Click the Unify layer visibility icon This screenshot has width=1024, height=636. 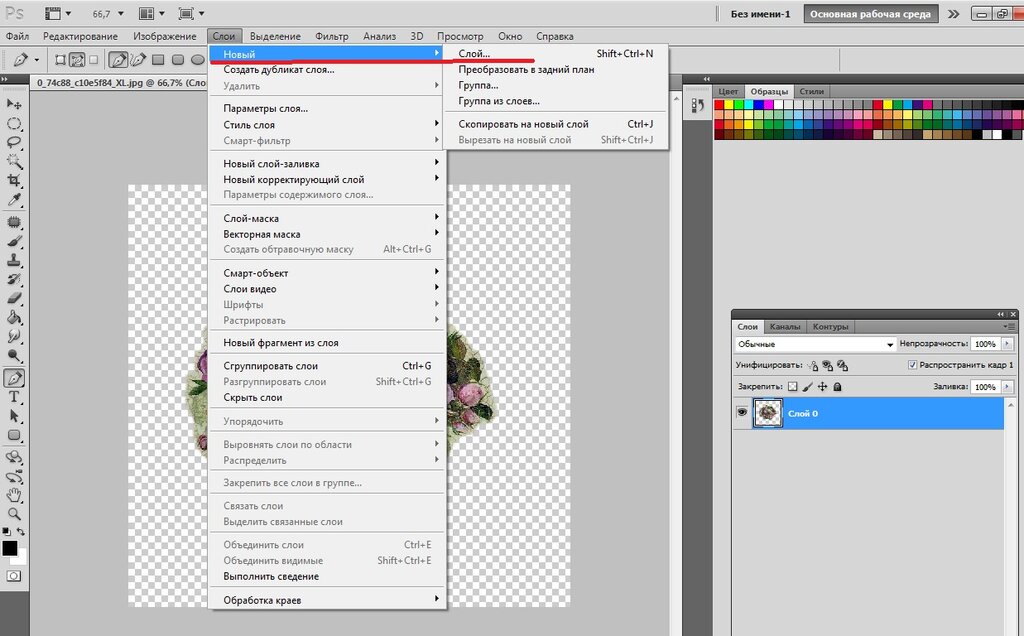point(827,366)
